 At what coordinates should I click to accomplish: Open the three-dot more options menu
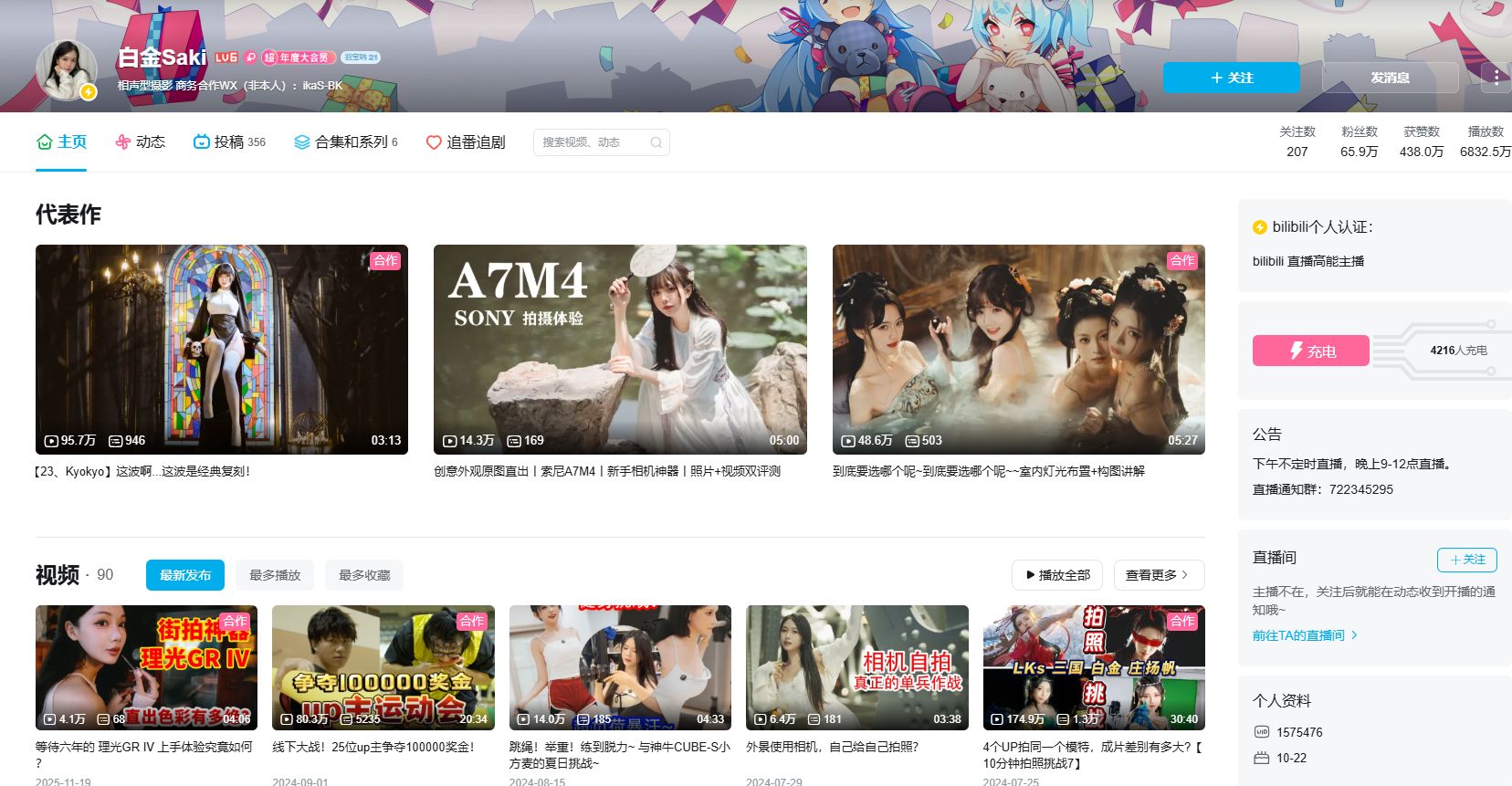1496,78
